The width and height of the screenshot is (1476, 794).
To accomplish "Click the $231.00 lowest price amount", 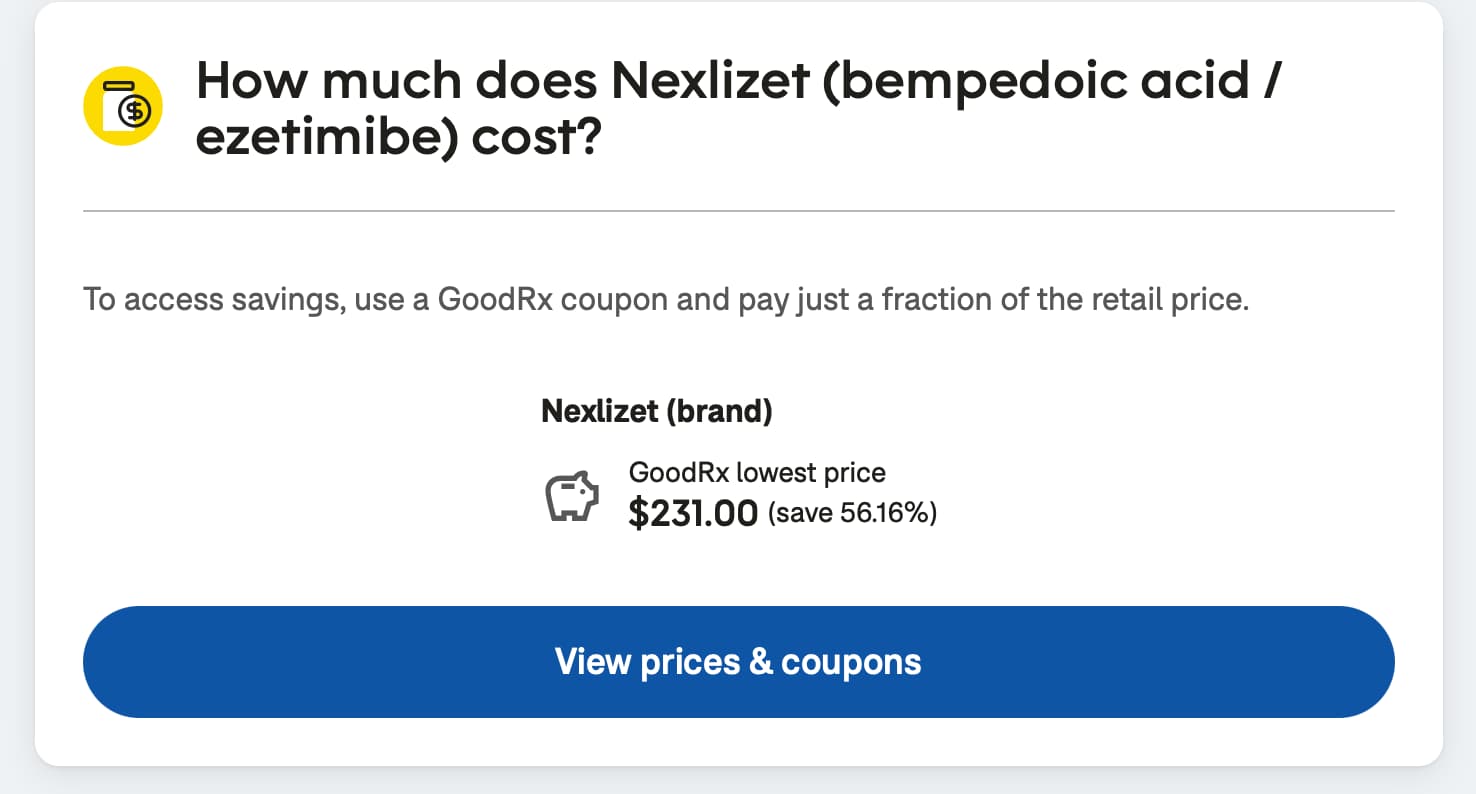I will 693,513.
